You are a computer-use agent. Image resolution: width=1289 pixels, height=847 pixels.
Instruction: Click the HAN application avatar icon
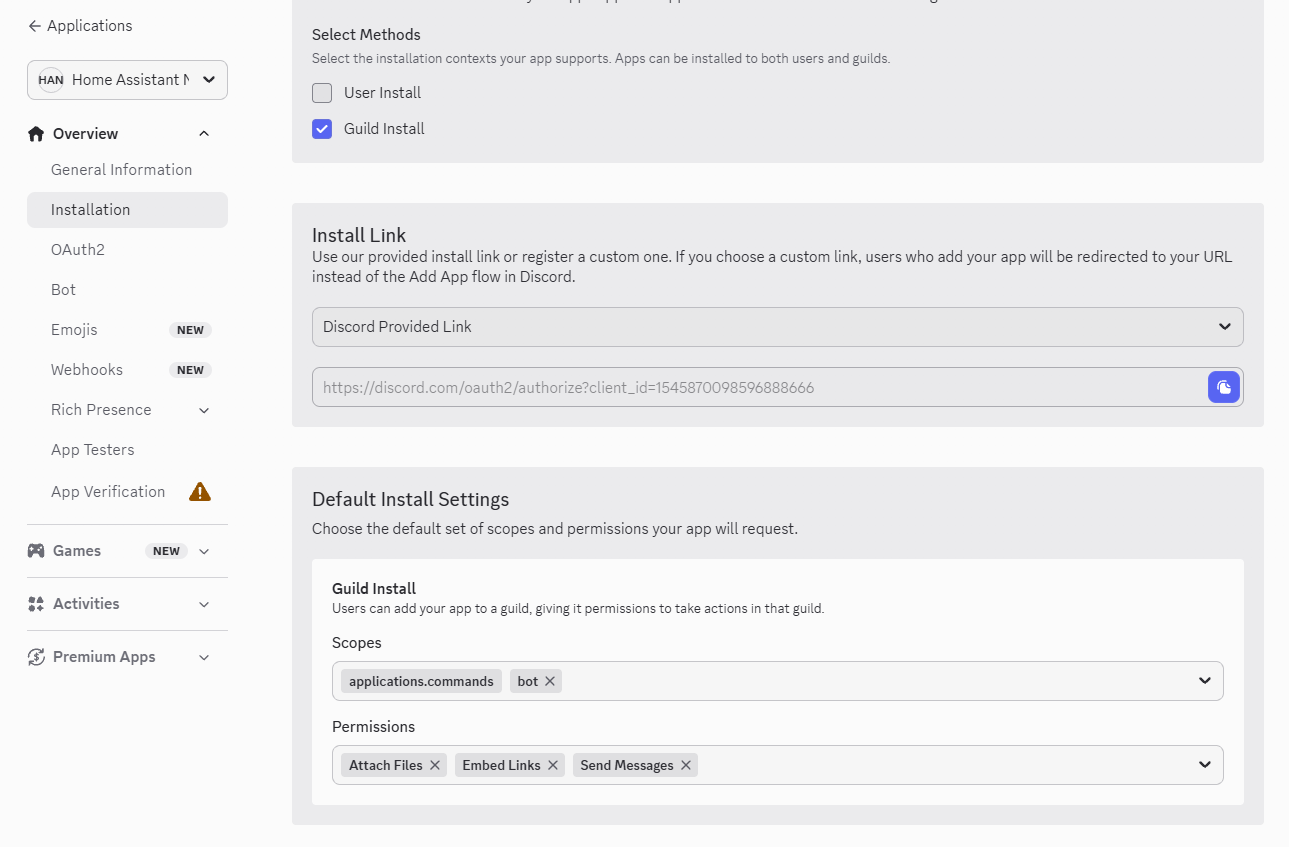51,80
